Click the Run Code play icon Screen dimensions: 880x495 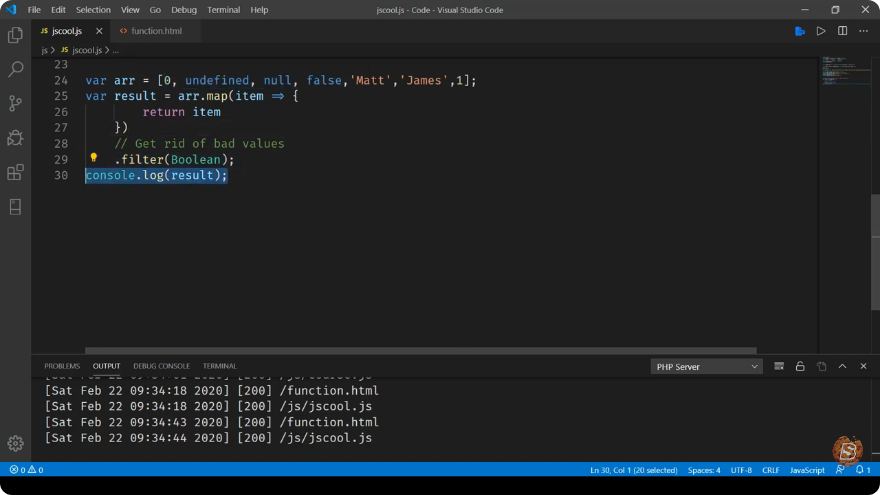tap(821, 31)
